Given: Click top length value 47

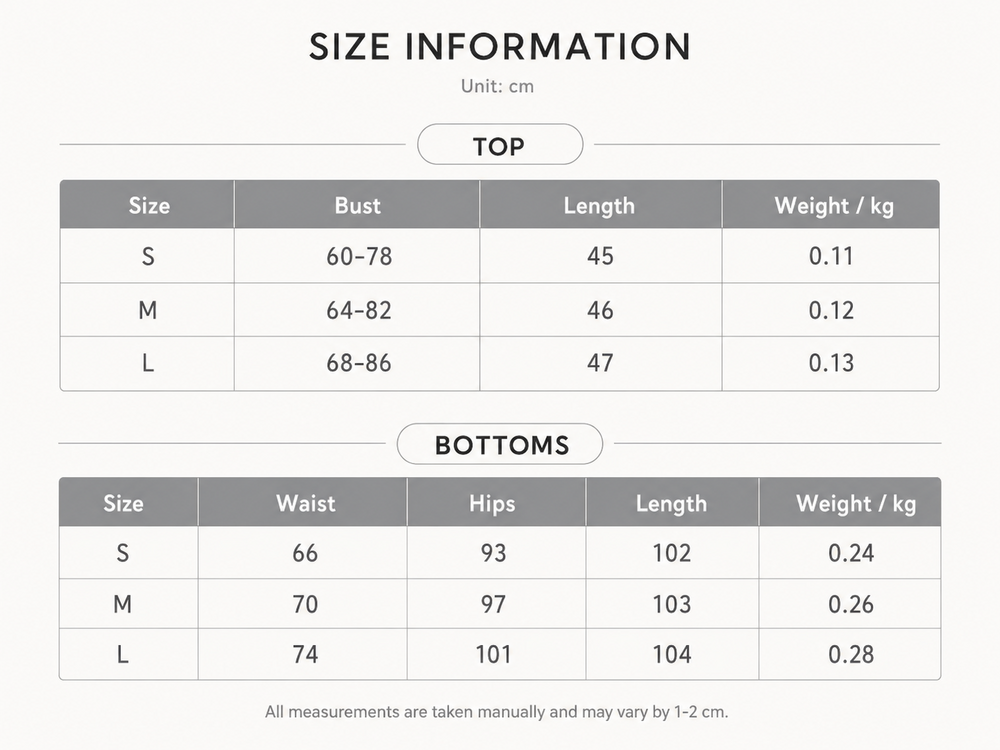Looking at the screenshot, I should point(600,363).
